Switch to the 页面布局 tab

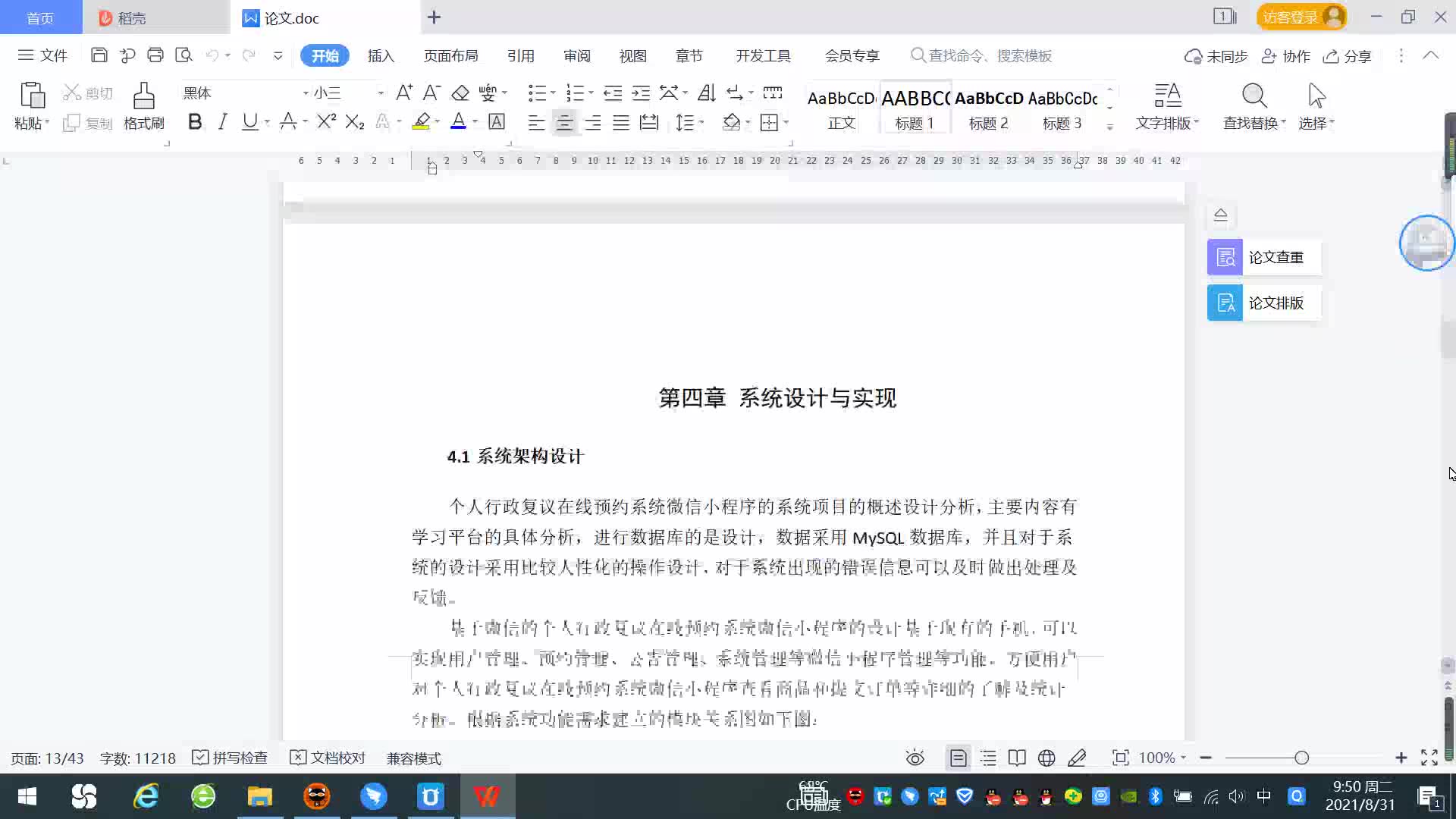pyautogui.click(x=450, y=55)
